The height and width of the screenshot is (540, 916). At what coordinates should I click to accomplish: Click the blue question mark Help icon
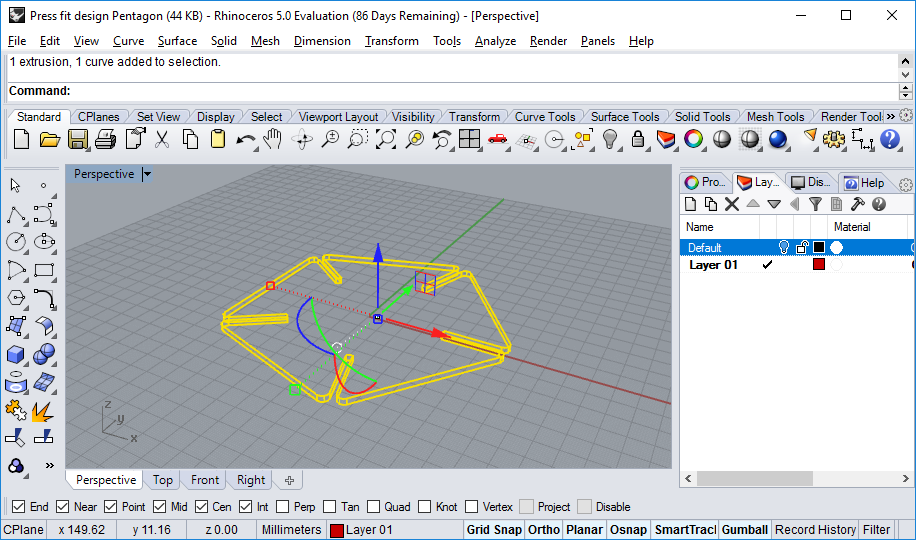tap(890, 140)
